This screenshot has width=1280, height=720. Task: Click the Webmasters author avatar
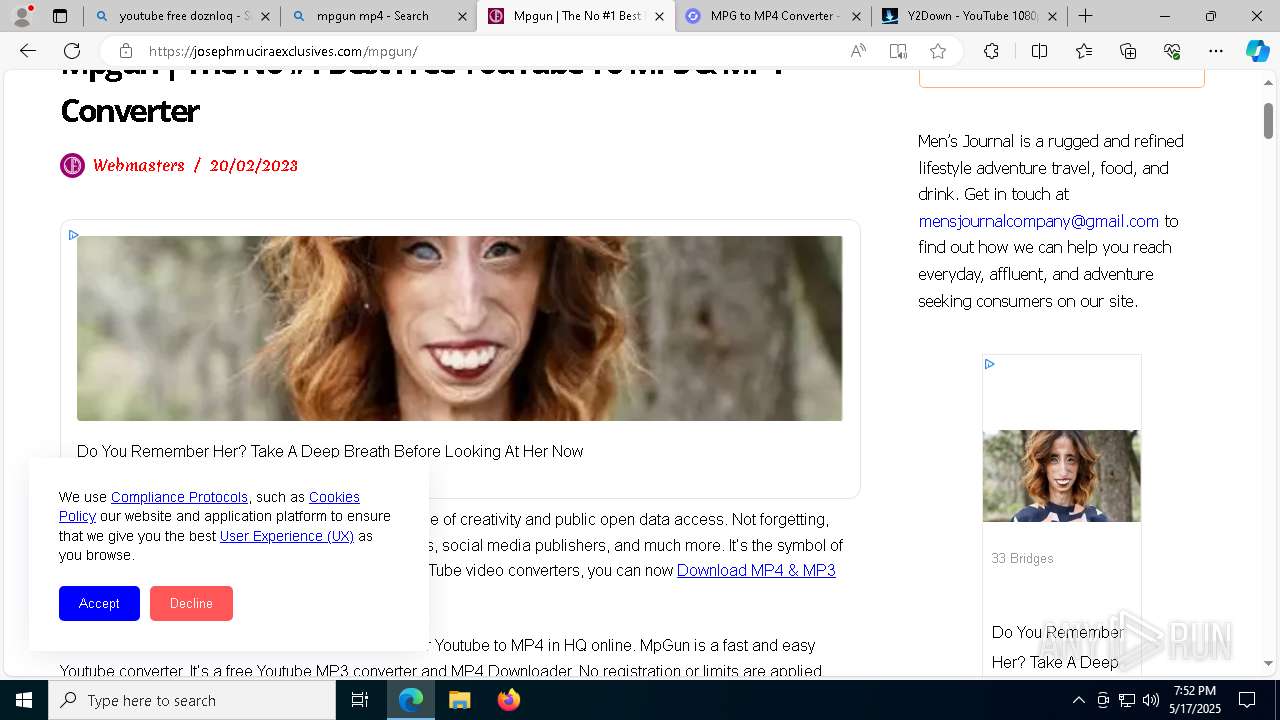72,165
